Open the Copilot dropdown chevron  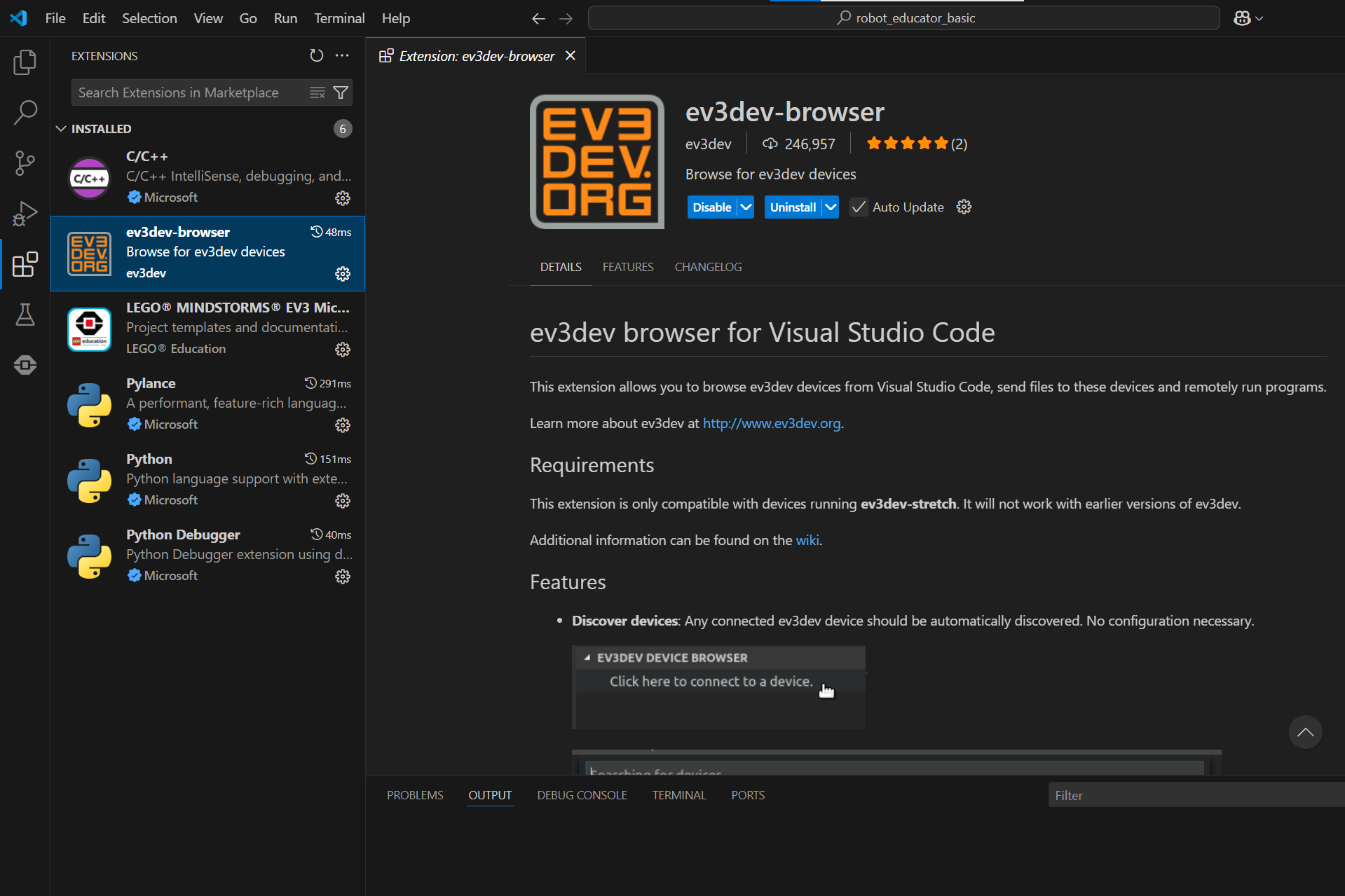pyautogui.click(x=1259, y=19)
